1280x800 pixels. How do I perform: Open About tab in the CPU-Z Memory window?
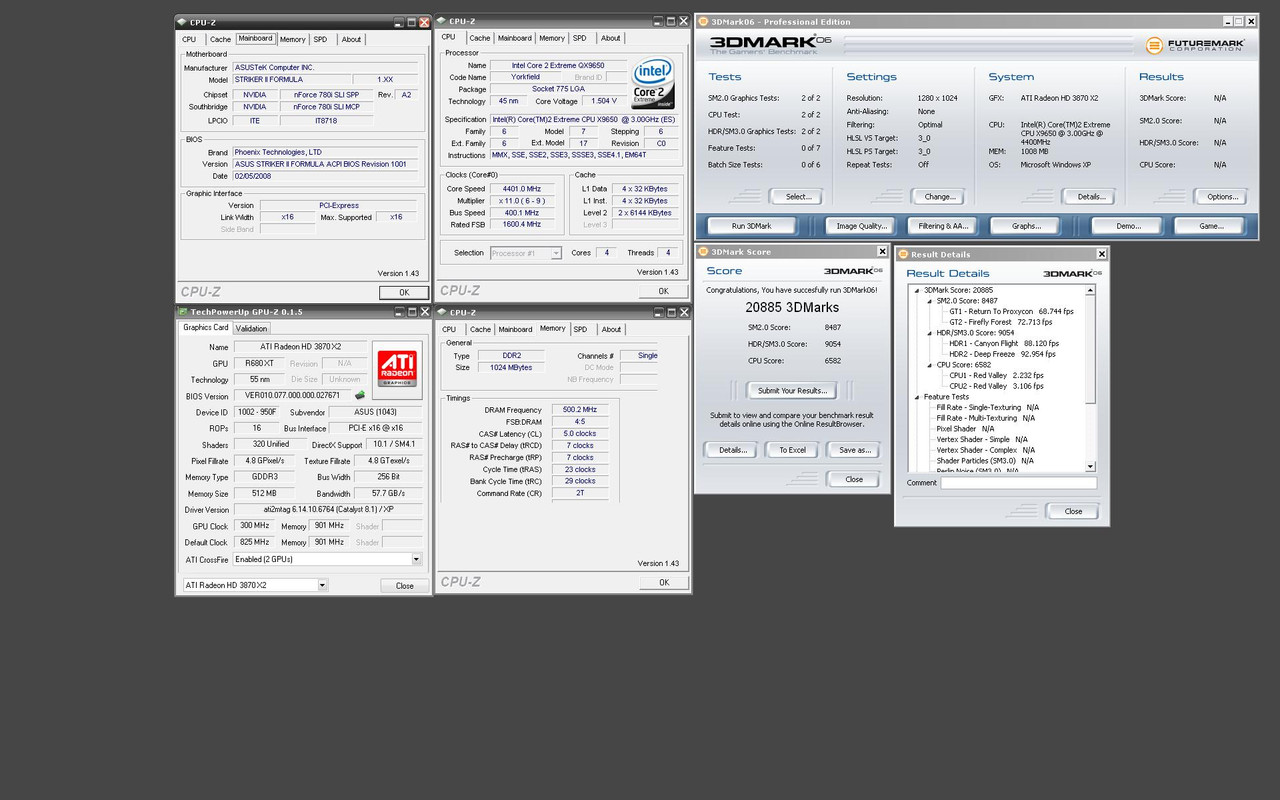[x=611, y=329]
